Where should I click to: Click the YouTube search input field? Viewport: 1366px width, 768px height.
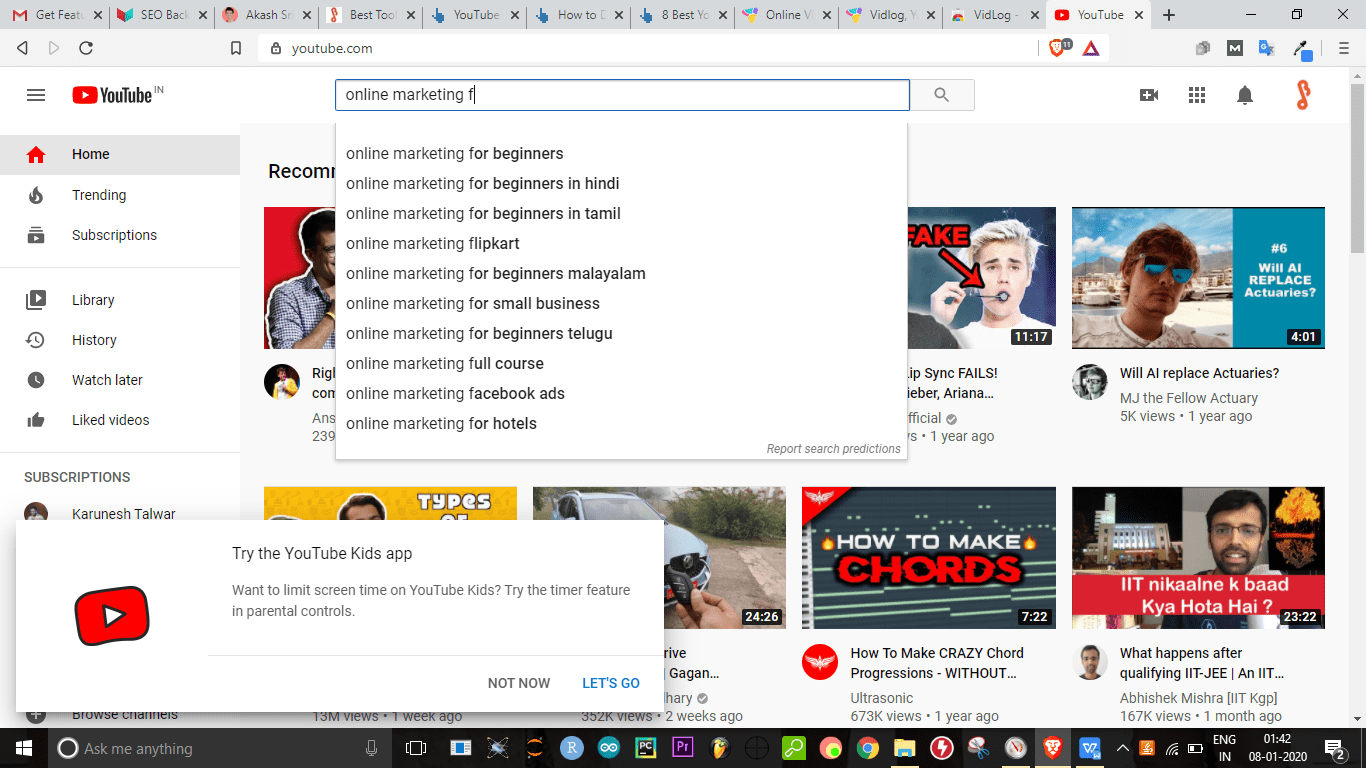[622, 95]
